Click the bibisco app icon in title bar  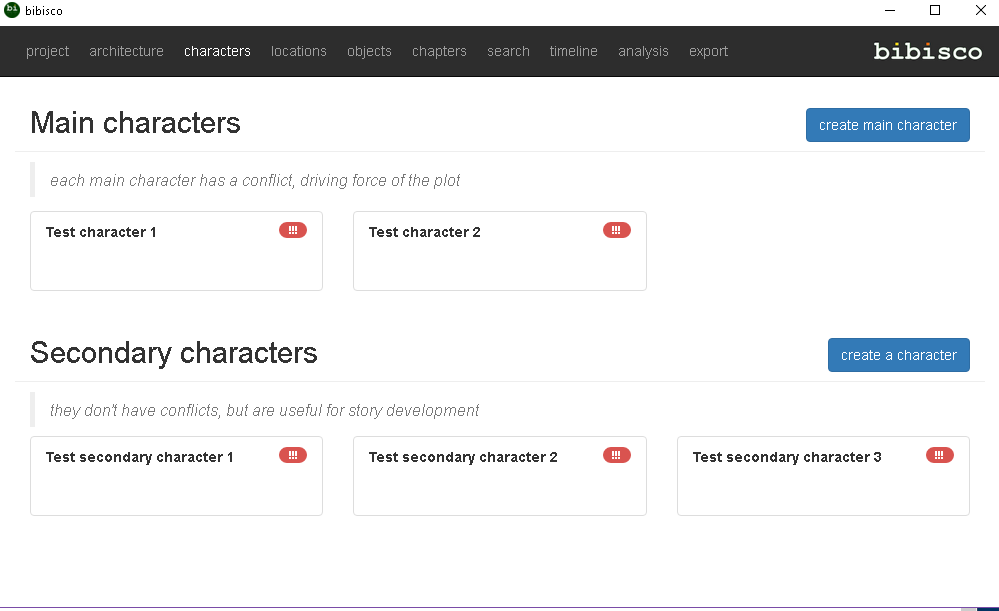12,10
